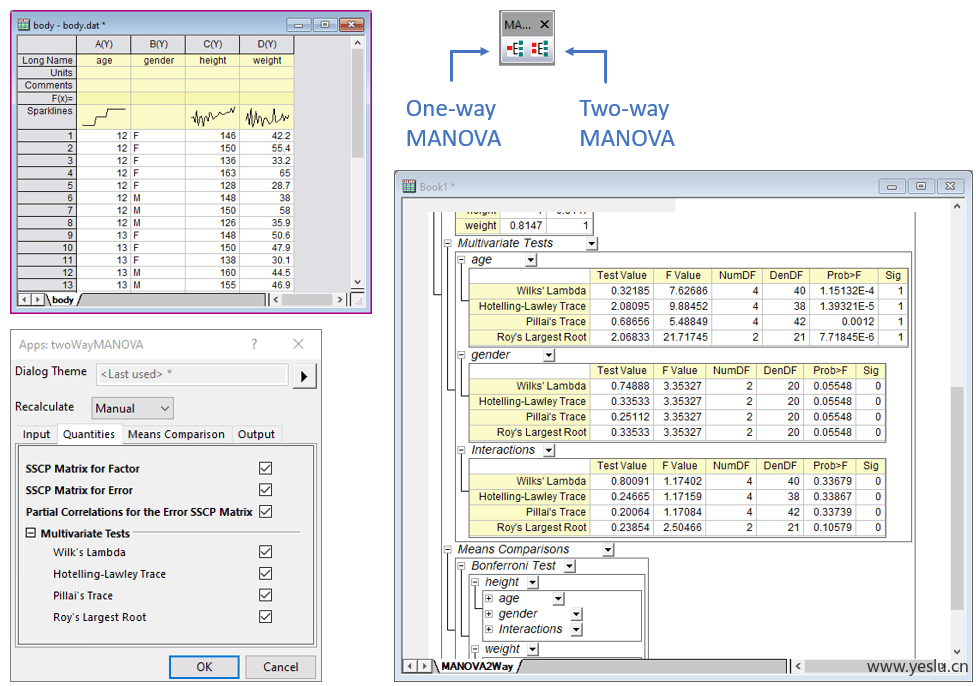This screenshot has height=686, width=980.
Task: Close the MANOVA floating toolbar
Action: coord(544,24)
